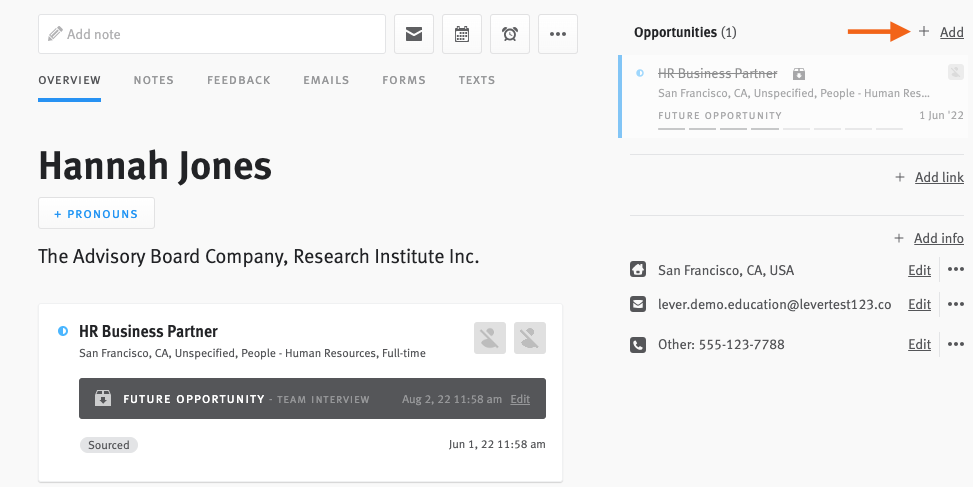
Task: Click the envelope email icon button
Action: (414, 34)
